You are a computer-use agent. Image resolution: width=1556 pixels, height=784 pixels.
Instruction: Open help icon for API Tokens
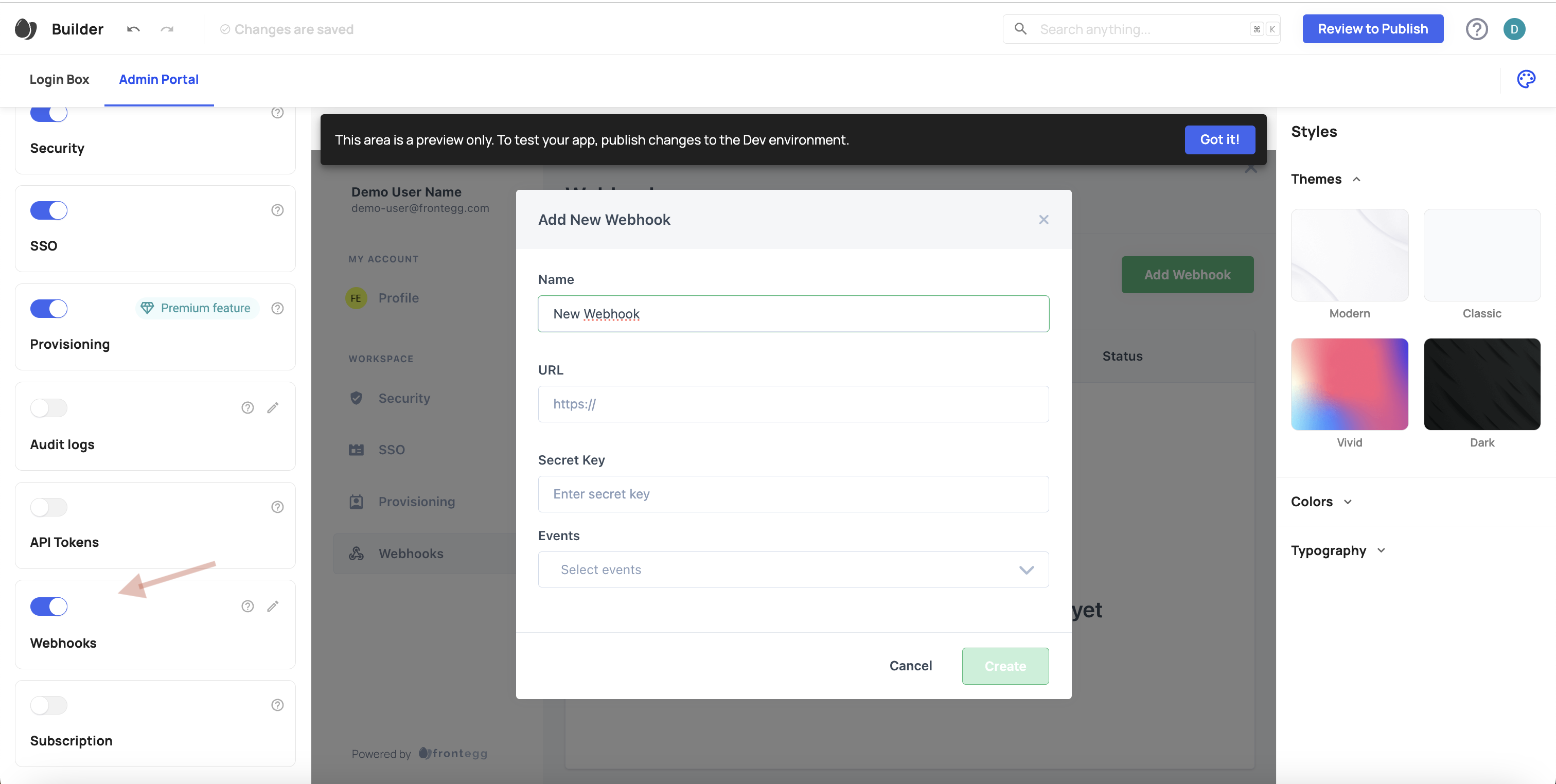coord(277,507)
